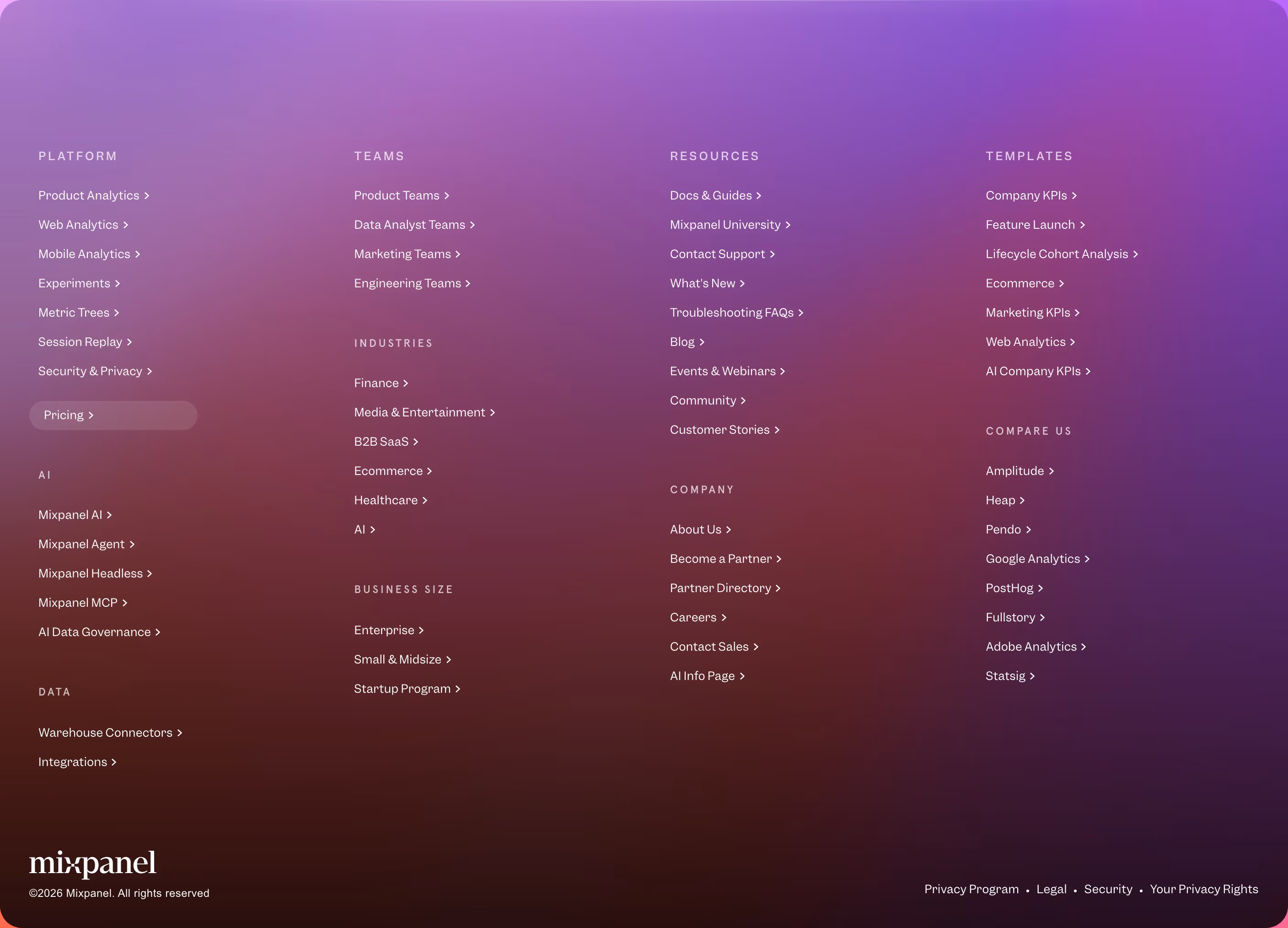Compare with Amplitude link
This screenshot has width=1288, height=928.
tap(1020, 471)
